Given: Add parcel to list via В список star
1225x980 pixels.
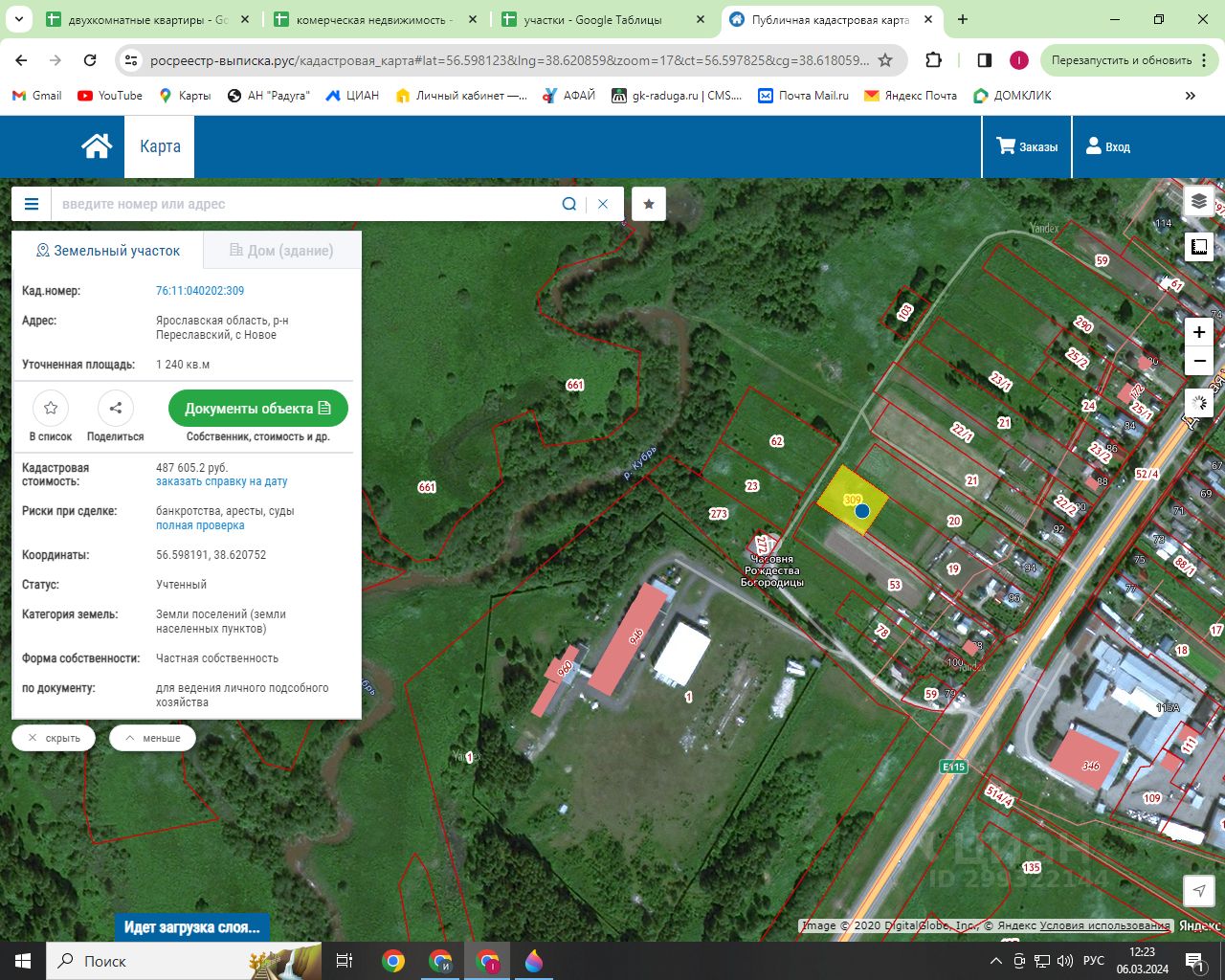Looking at the screenshot, I should pos(51,409).
